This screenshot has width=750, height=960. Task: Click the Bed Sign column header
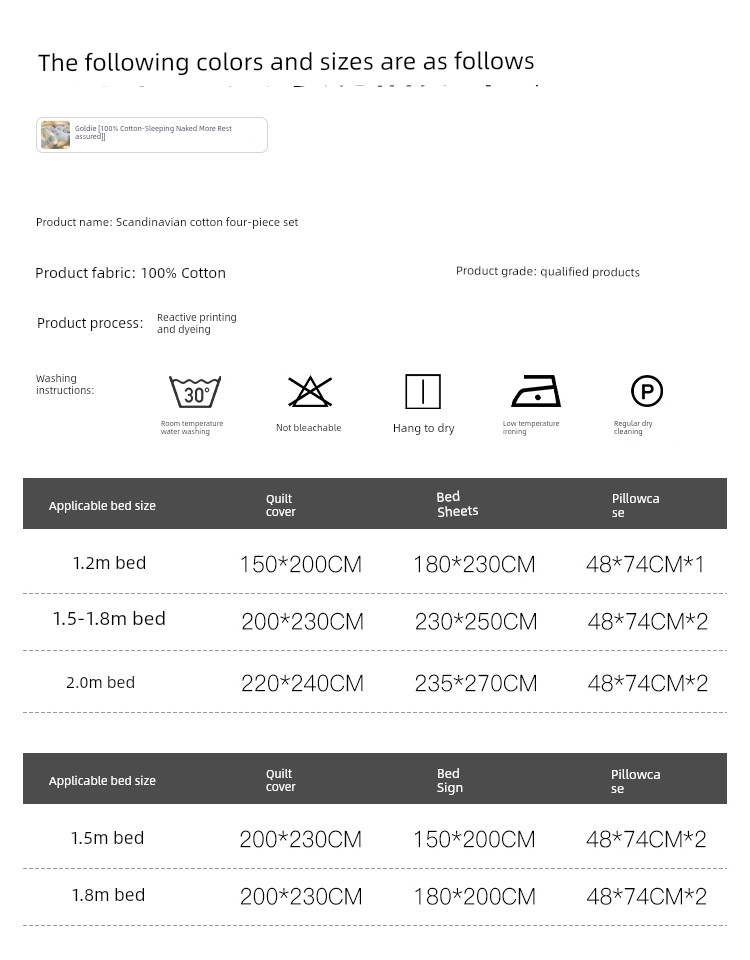coord(449,780)
